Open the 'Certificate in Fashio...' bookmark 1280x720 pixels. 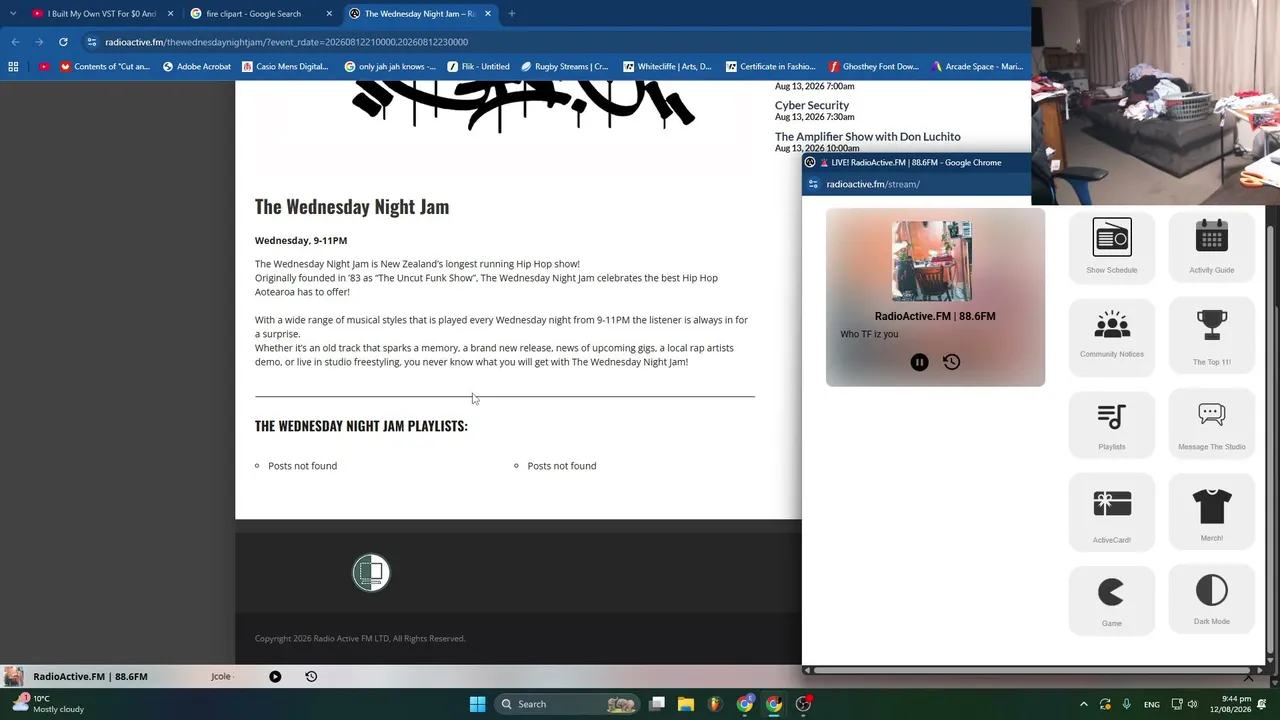(x=771, y=67)
